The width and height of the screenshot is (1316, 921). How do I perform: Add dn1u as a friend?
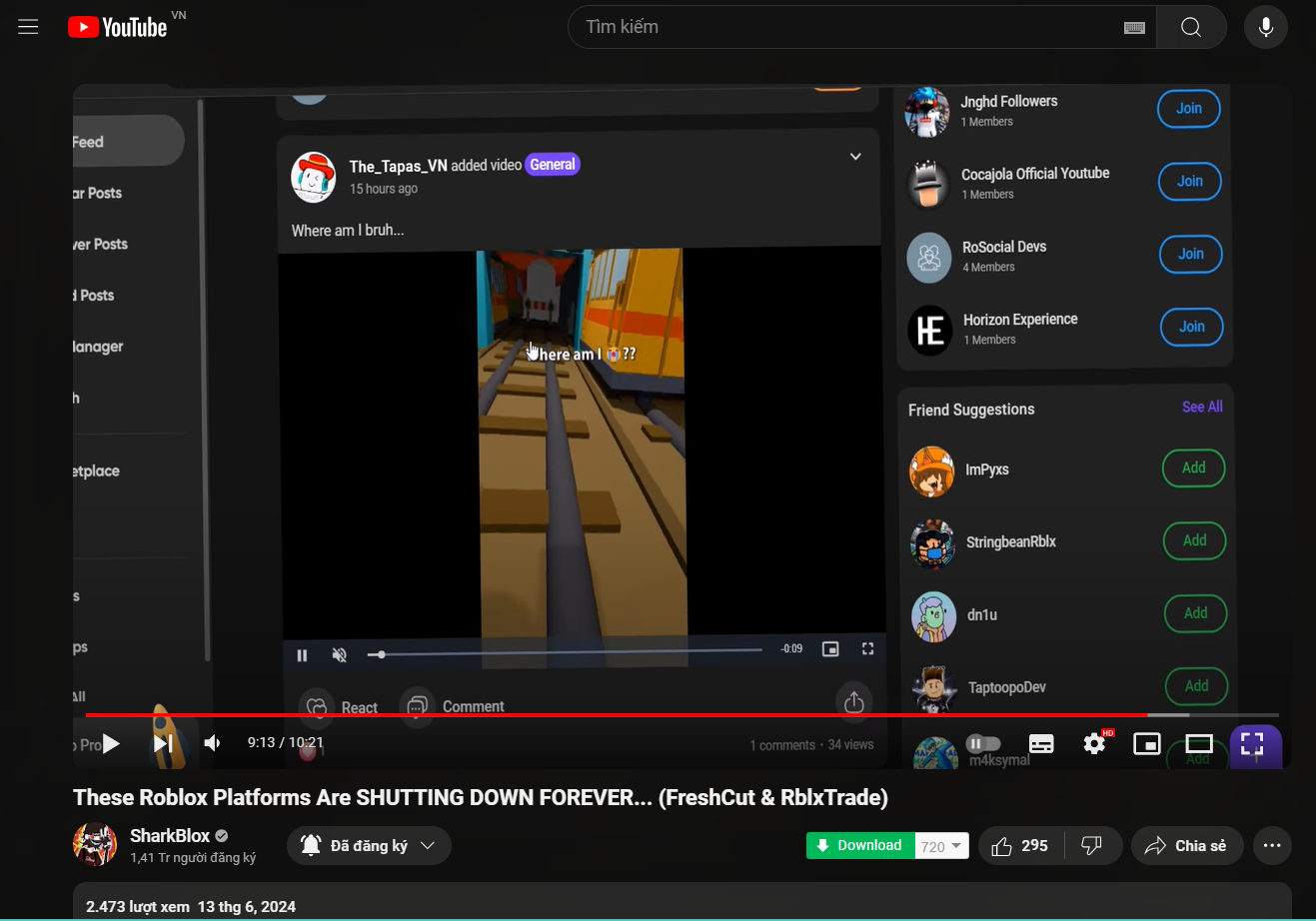click(1196, 613)
